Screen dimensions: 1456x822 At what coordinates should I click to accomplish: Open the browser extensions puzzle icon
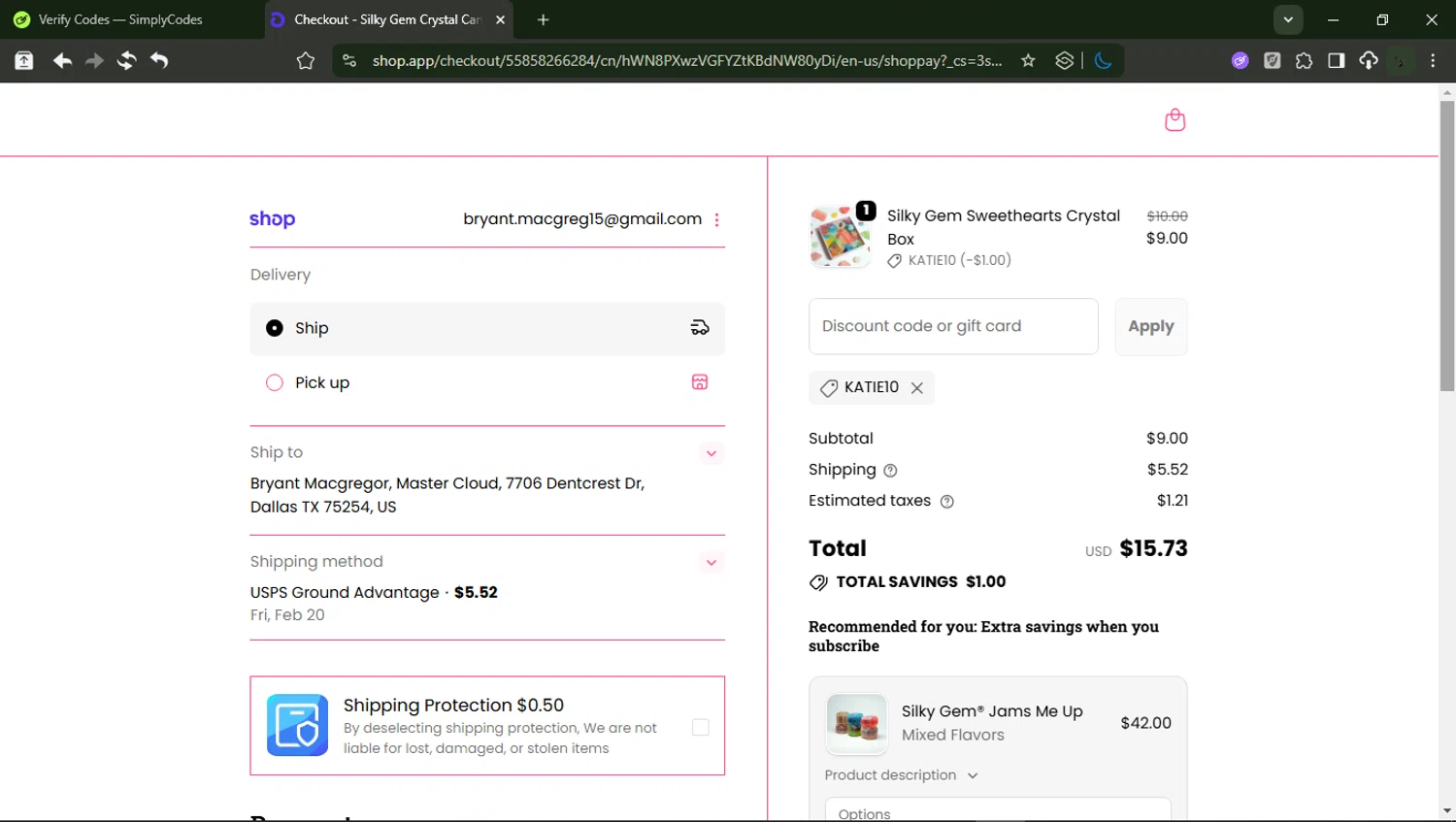(1304, 60)
